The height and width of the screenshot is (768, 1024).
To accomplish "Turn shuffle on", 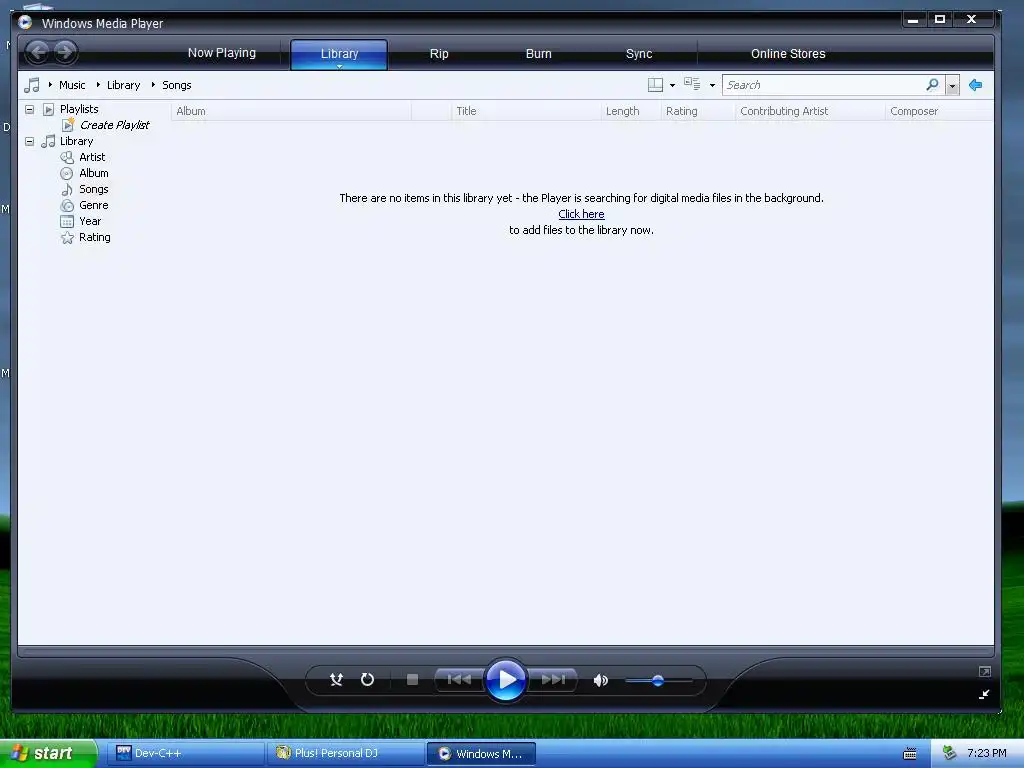I will [336, 680].
